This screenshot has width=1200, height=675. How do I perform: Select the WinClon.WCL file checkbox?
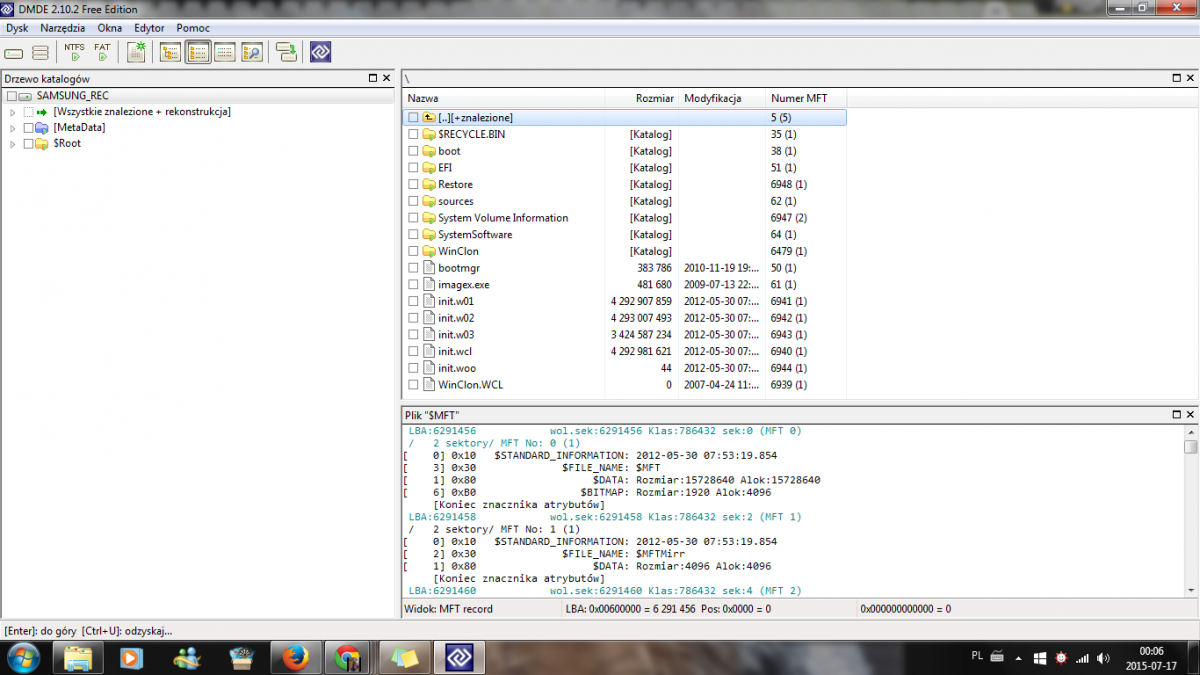(x=413, y=385)
